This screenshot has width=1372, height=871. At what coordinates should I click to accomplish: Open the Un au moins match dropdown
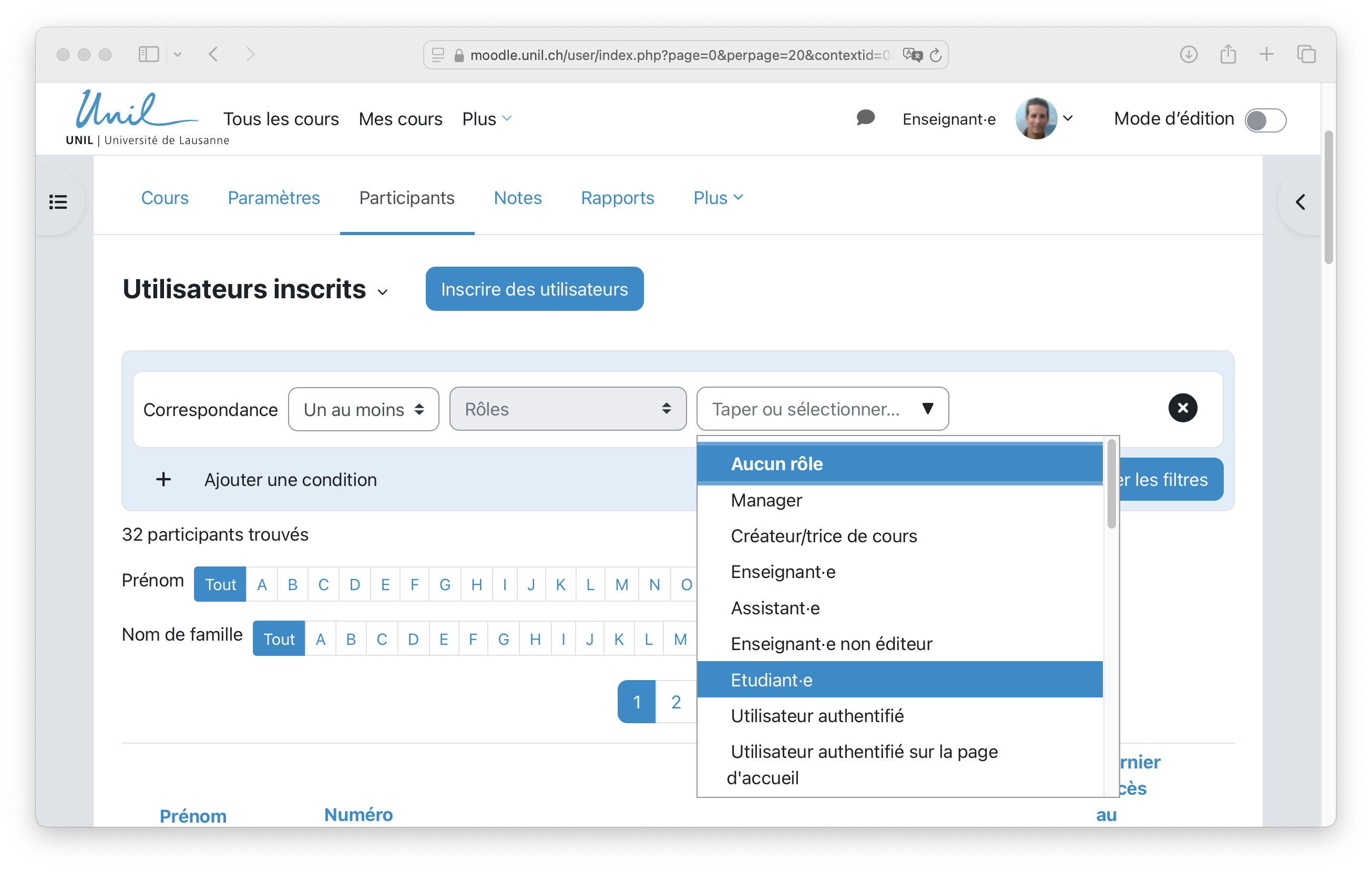tap(364, 409)
